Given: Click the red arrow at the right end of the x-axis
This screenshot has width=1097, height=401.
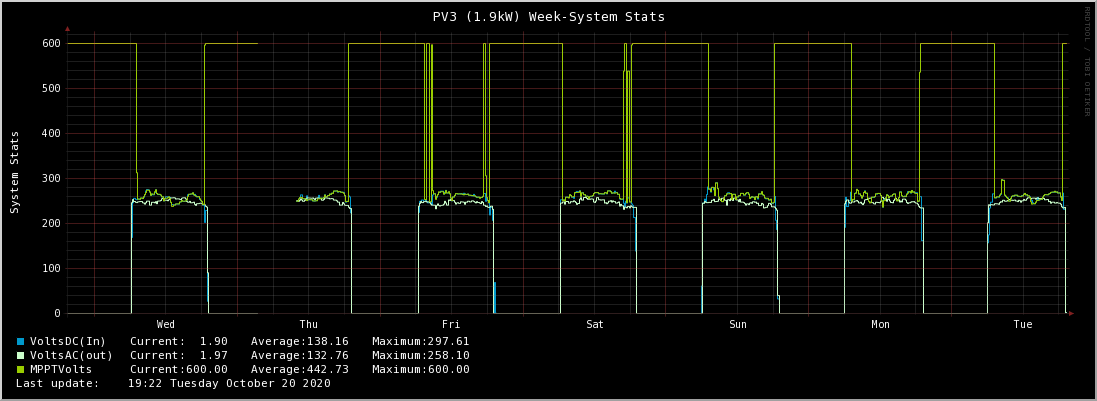Looking at the screenshot, I should 1071,314.
